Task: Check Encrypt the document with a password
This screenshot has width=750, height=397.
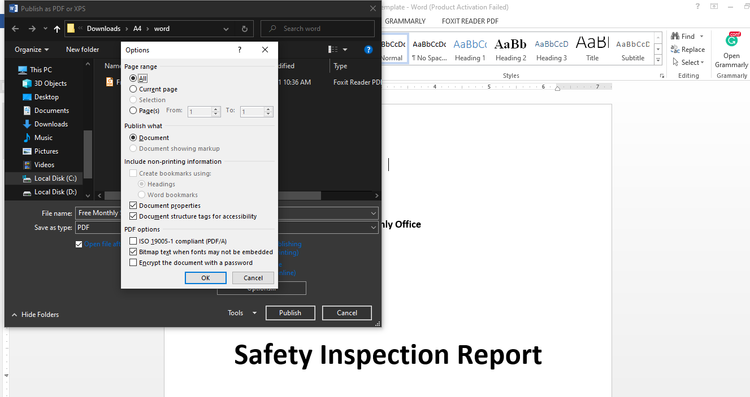Action: 133,263
